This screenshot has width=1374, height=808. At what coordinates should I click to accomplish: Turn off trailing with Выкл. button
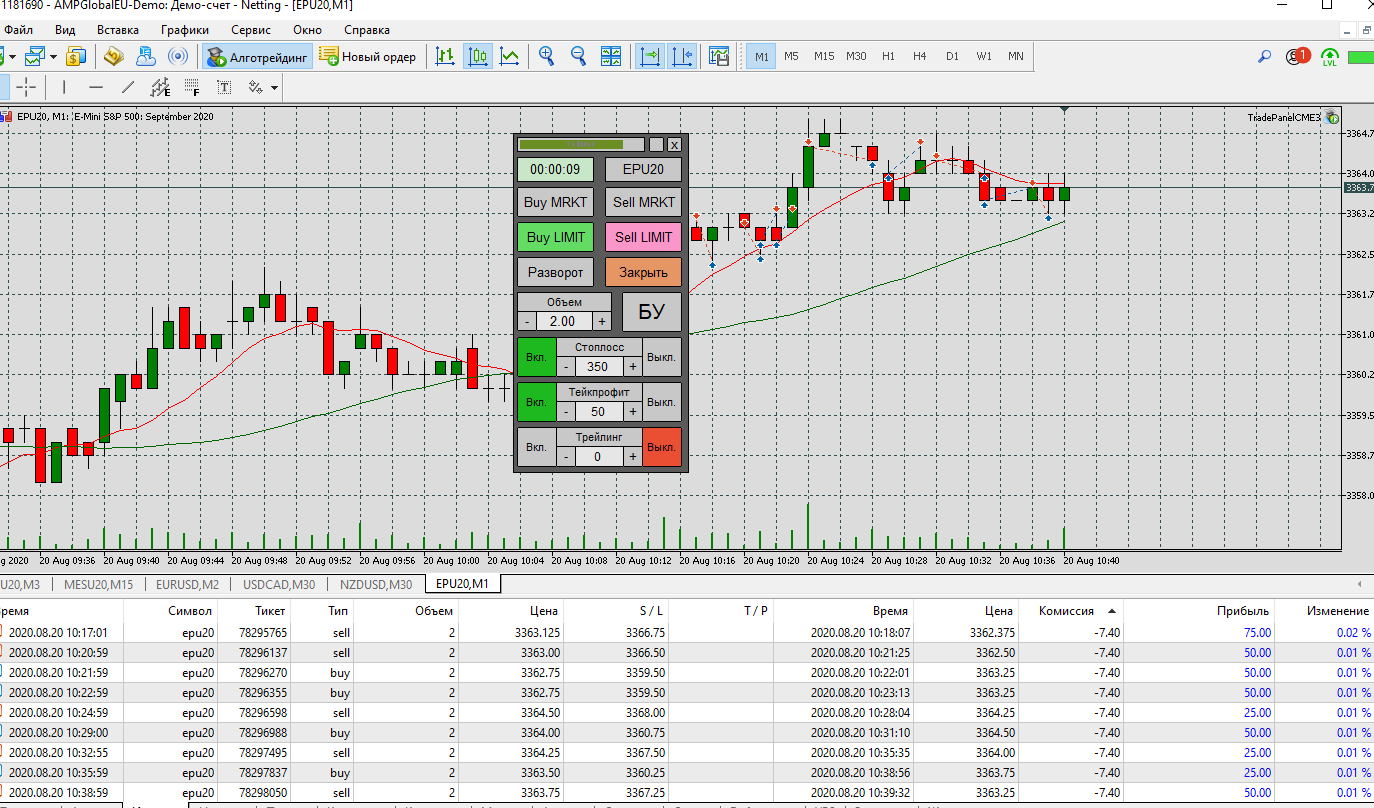pyautogui.click(x=661, y=447)
